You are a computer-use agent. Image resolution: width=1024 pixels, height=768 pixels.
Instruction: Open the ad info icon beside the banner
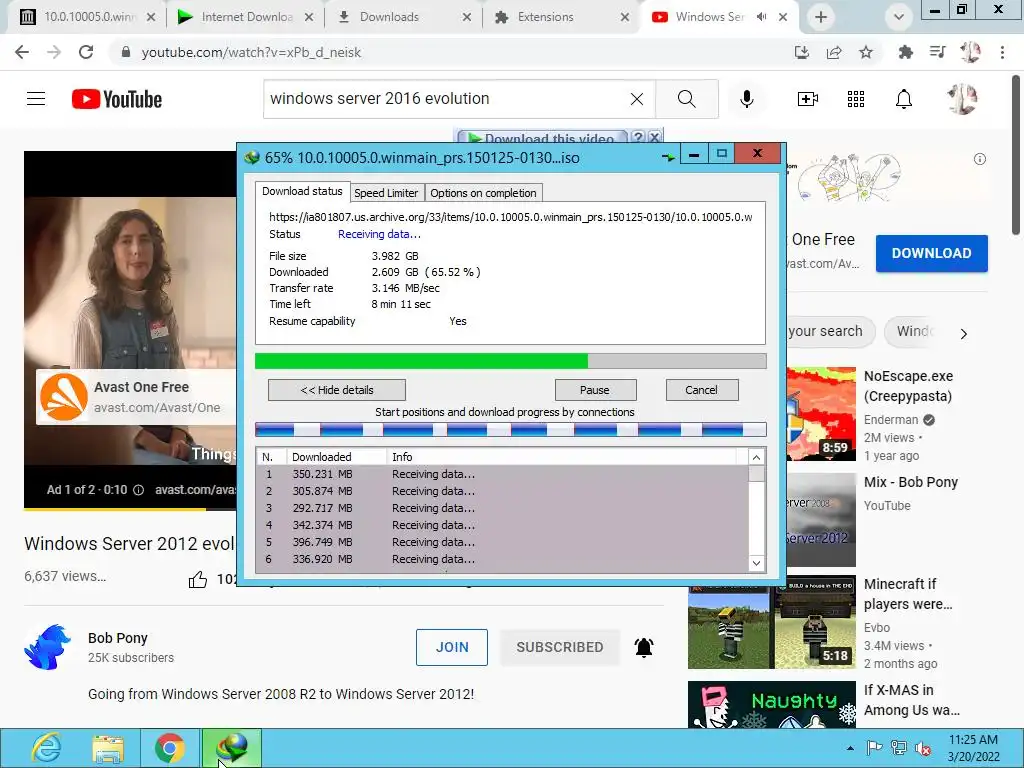(x=980, y=159)
